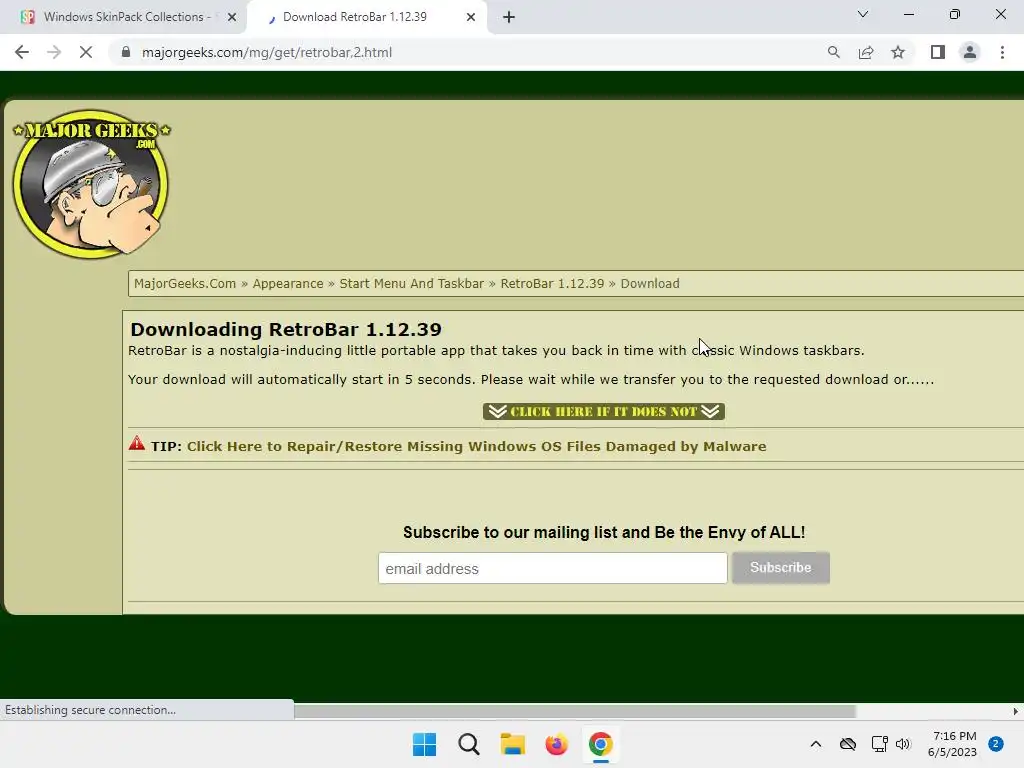Click the Chrome taskbar icon
Screen dimensions: 1024x768
click(x=601, y=744)
